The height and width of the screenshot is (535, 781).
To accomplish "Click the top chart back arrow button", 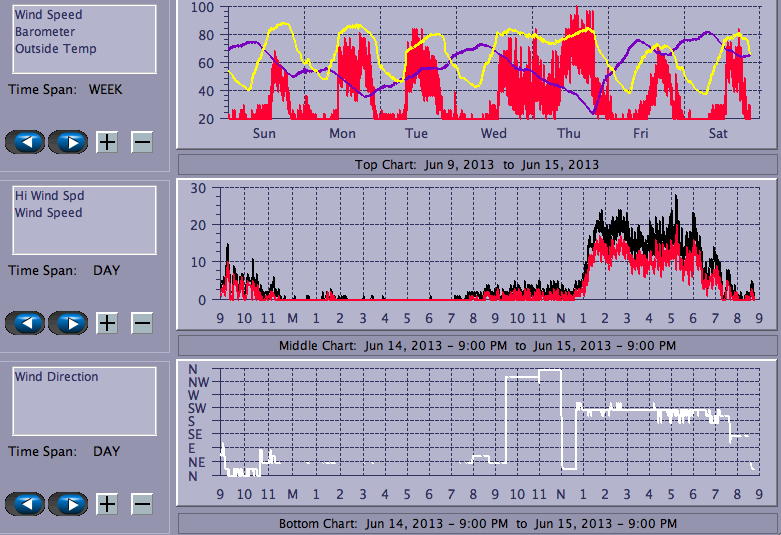I will [x=25, y=142].
